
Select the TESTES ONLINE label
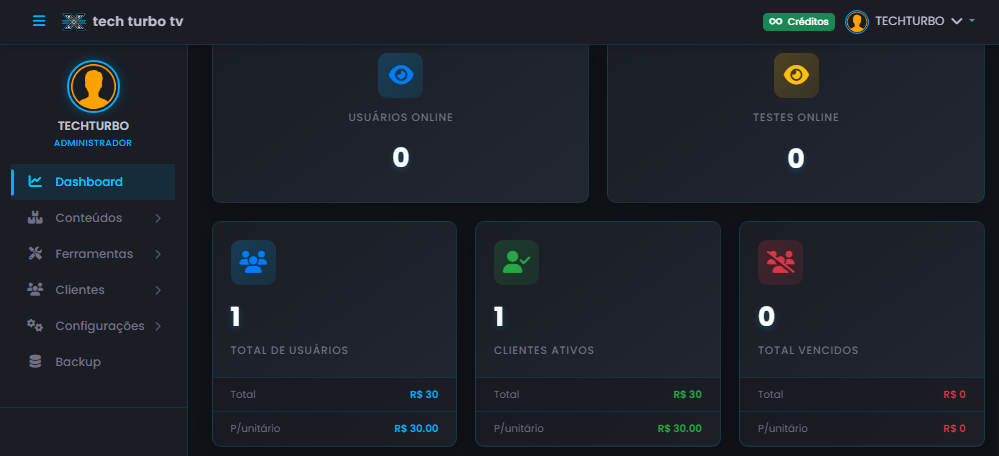[x=796, y=118]
